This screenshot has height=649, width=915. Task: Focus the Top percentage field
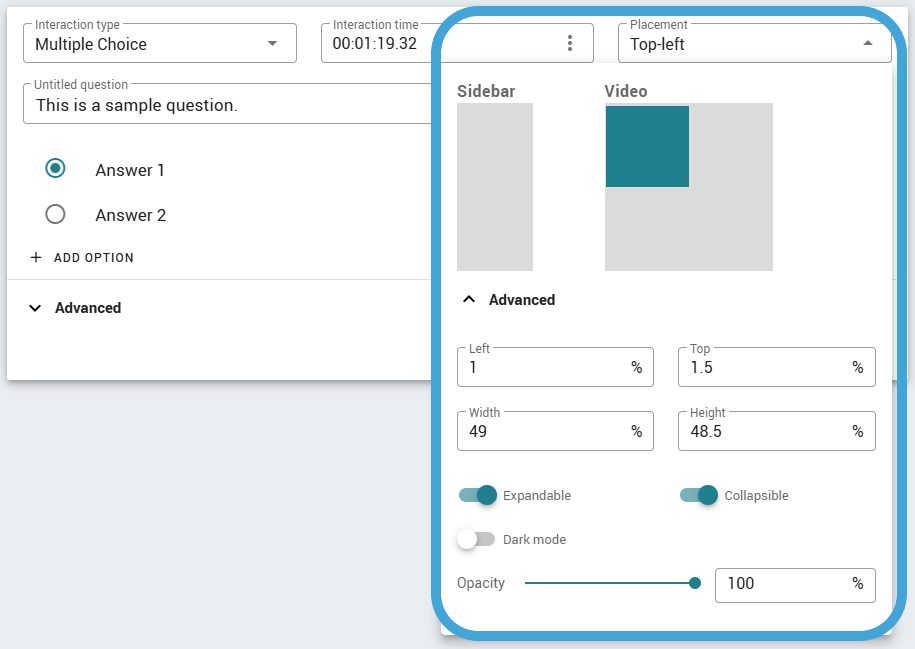(777, 367)
